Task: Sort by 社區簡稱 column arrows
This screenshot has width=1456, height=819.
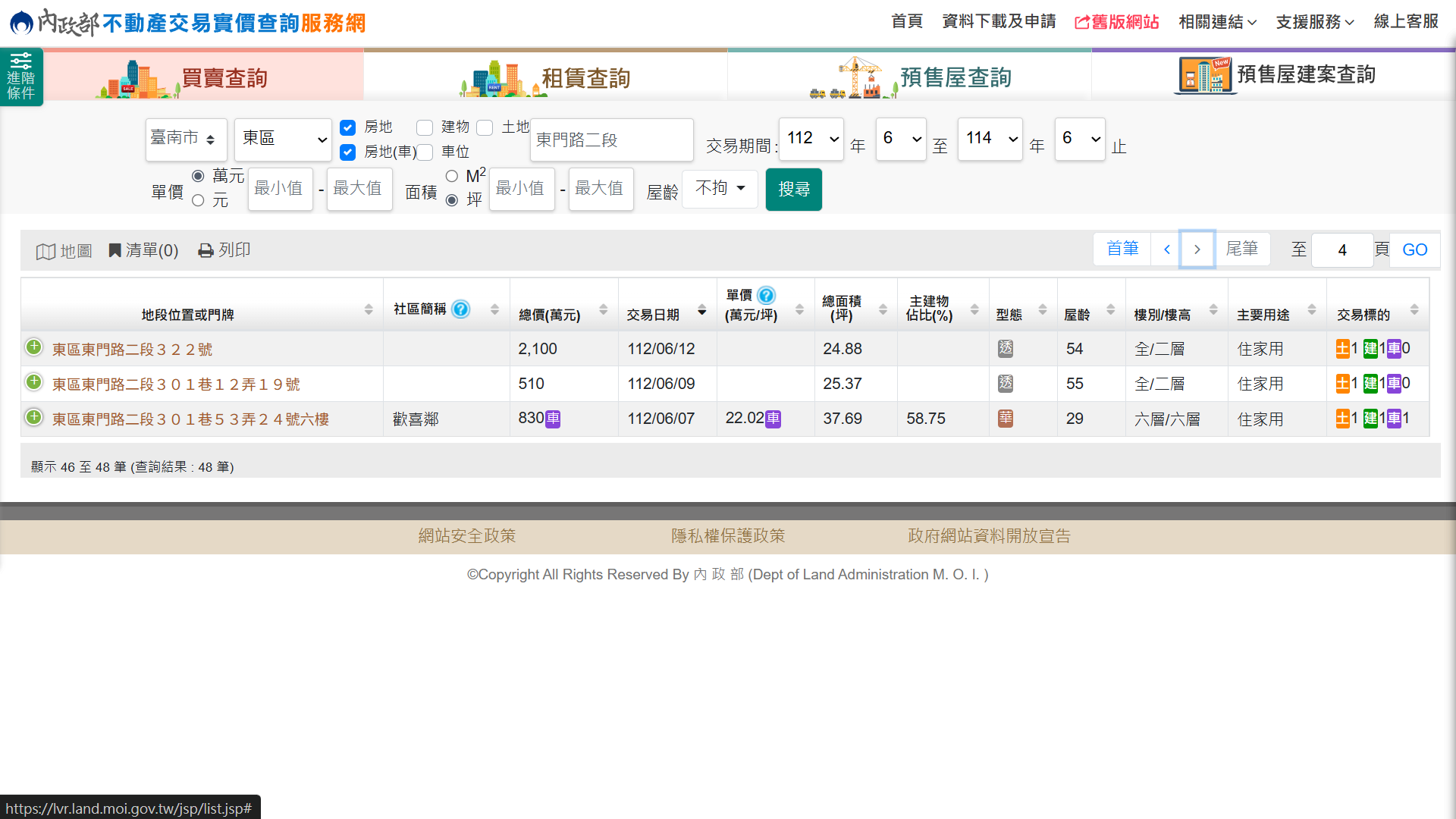Action: [494, 309]
